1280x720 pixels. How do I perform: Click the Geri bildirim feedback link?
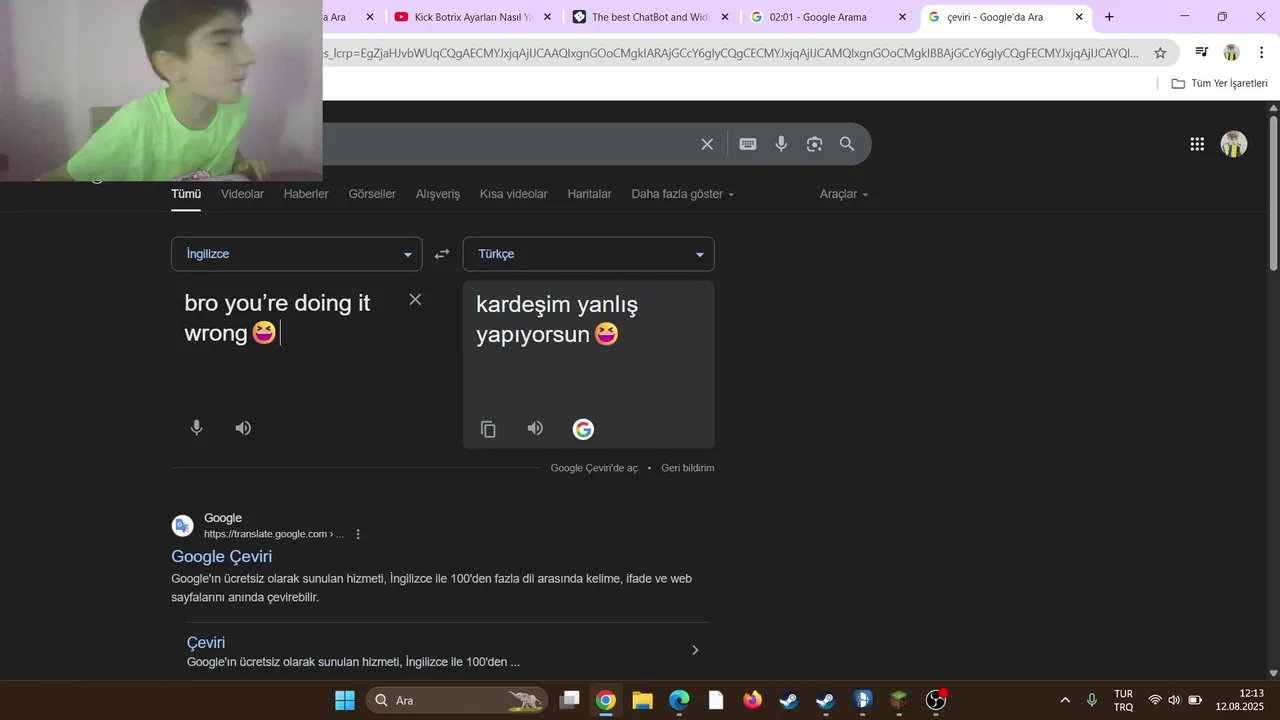click(x=688, y=468)
